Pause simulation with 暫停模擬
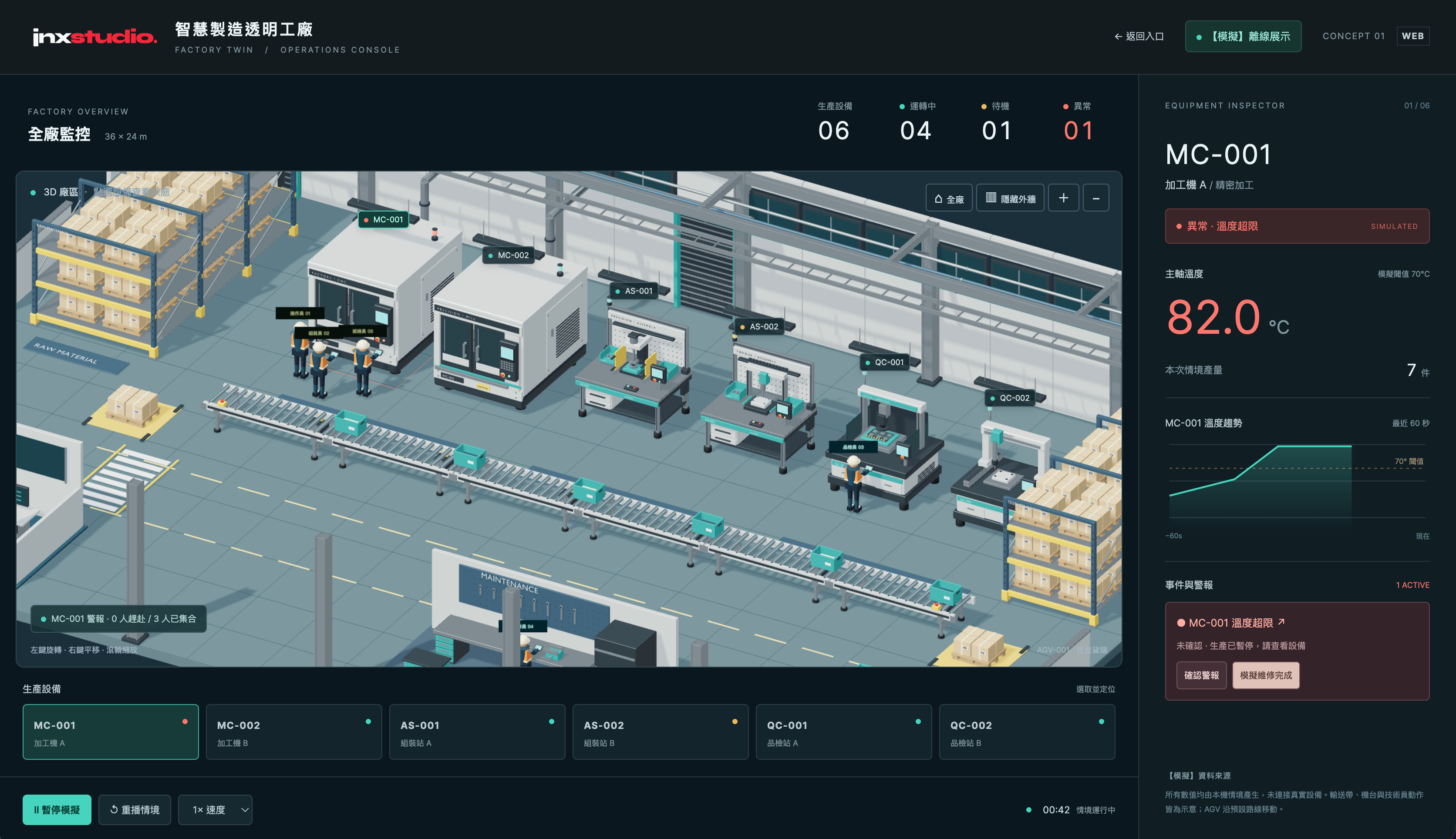 tap(57, 809)
